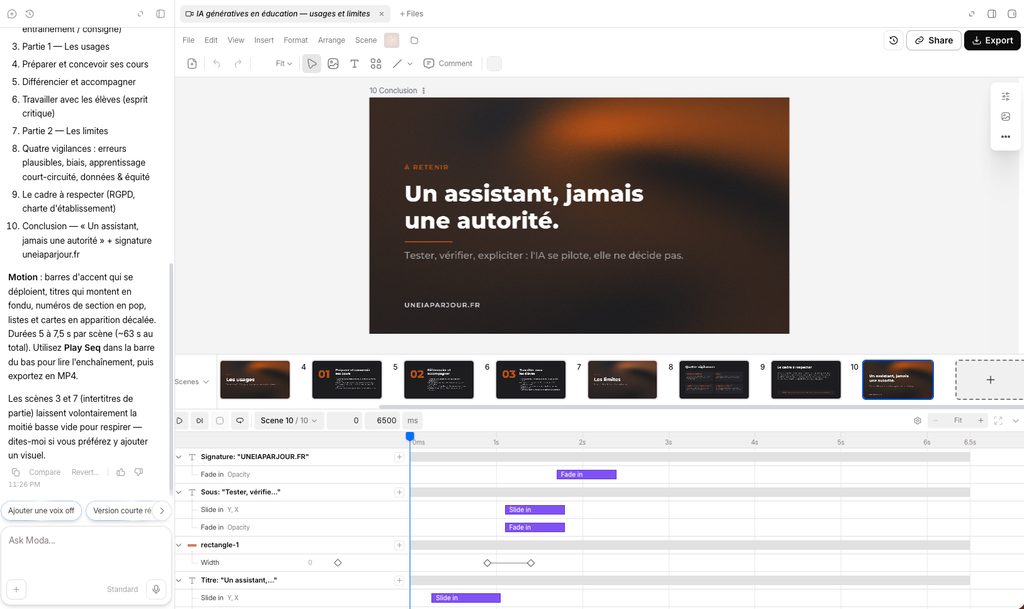1024x609 pixels.
Task: Play the current scene
Action: pos(180,420)
